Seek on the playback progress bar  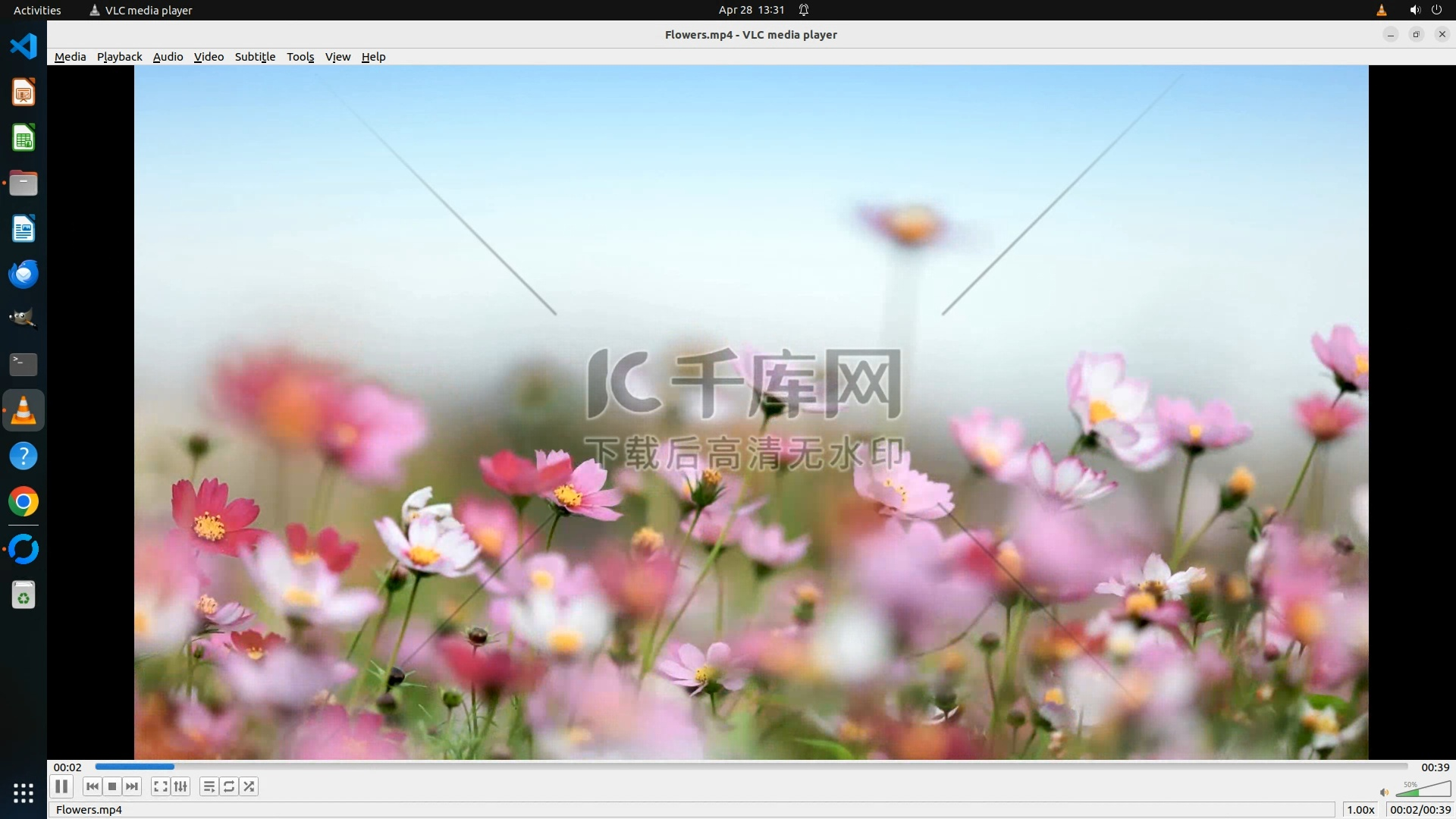tap(751, 767)
